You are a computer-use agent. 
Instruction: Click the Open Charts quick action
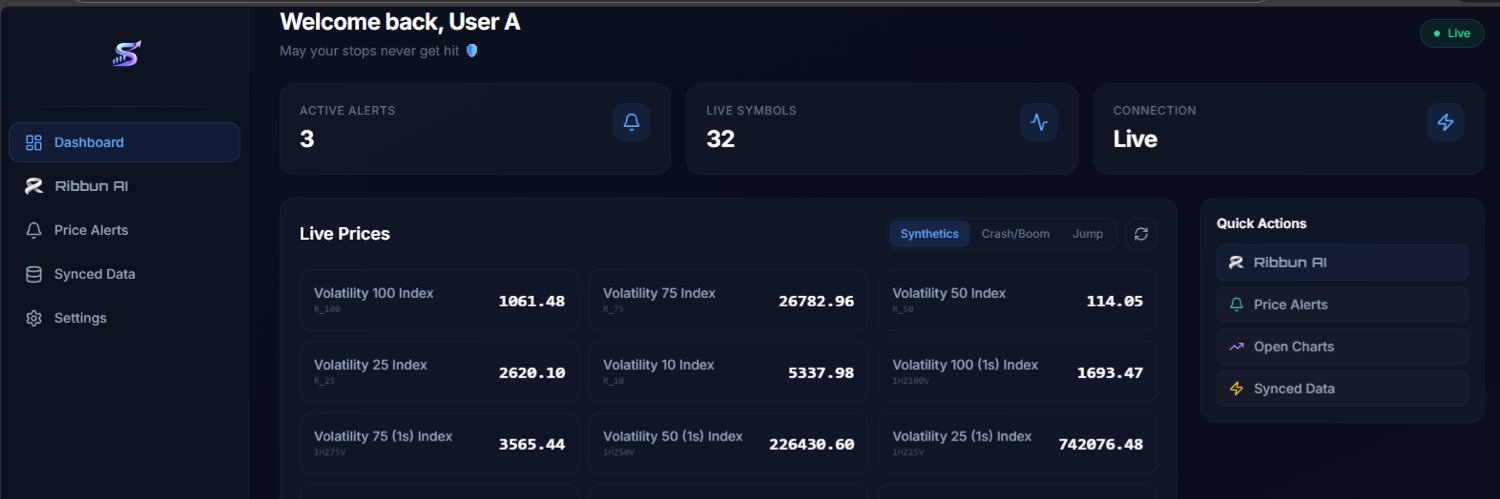point(1342,346)
